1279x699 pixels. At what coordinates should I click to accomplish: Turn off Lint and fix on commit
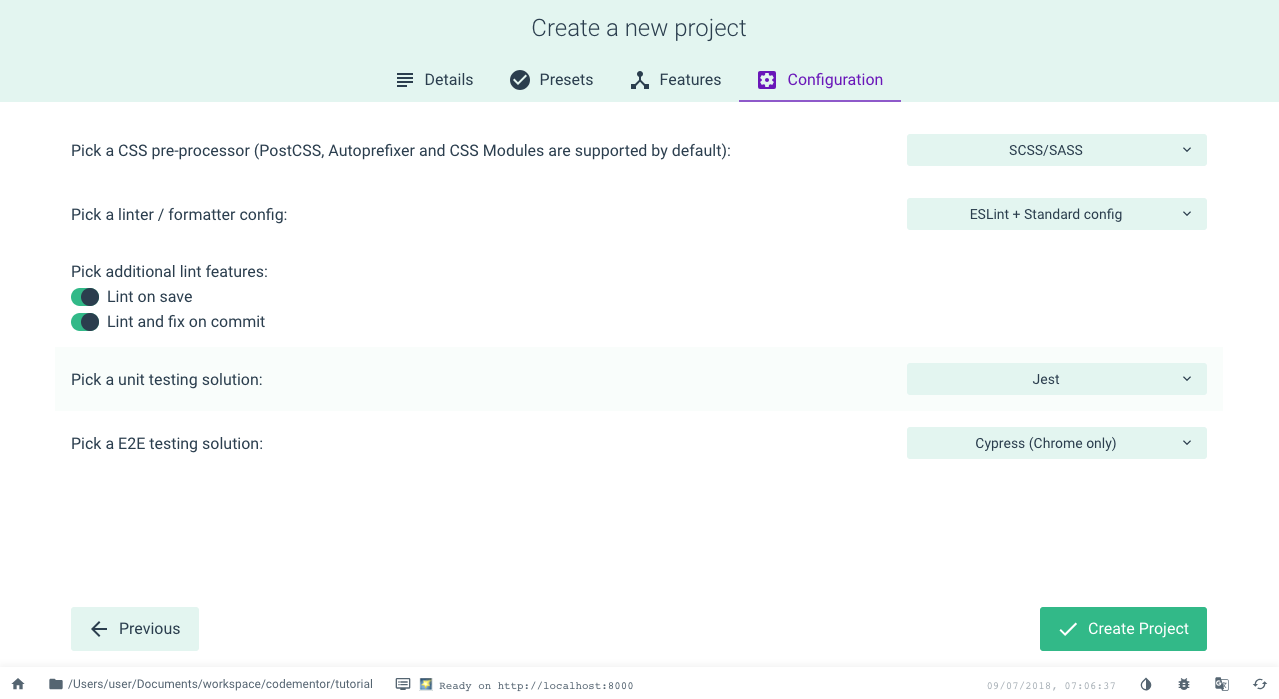pos(85,322)
